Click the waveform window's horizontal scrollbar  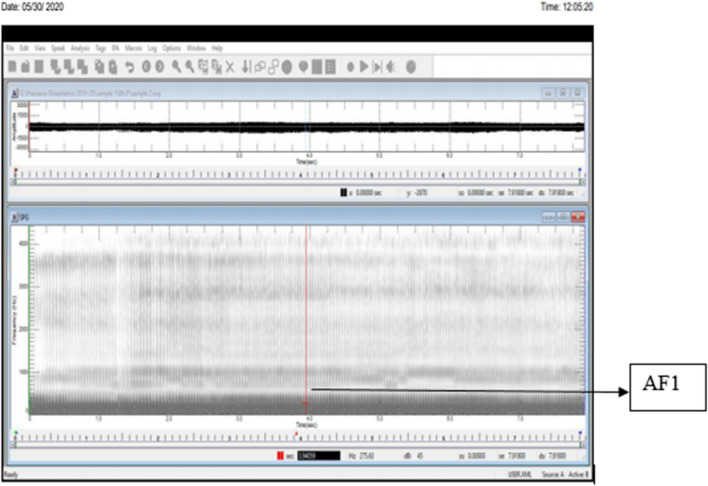[x=300, y=183]
